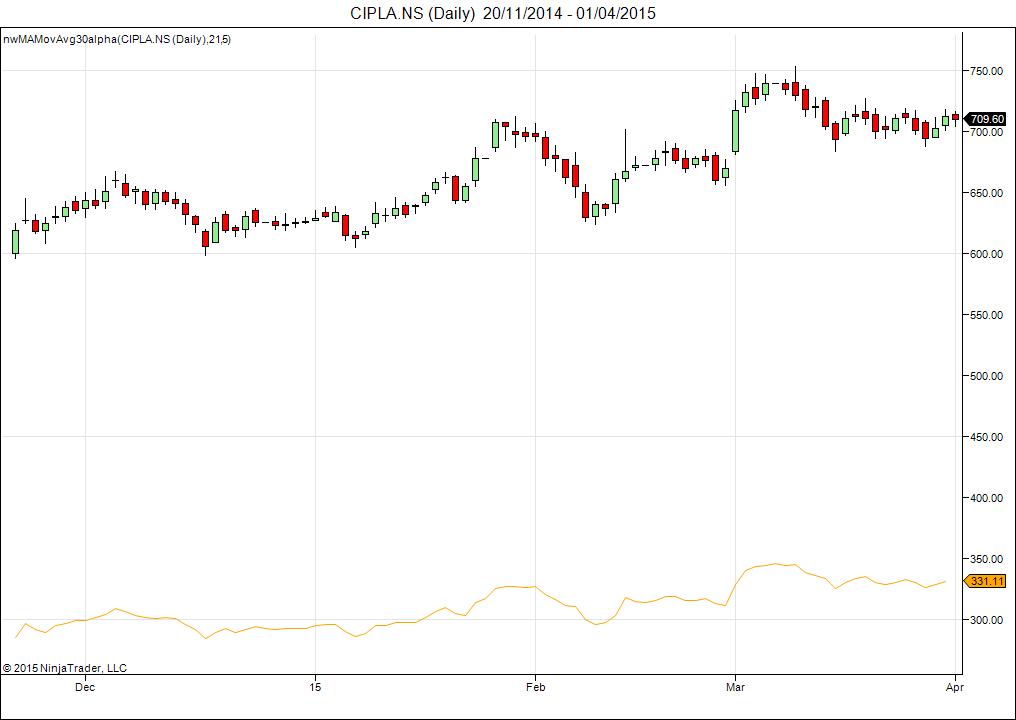Click the 500.00 price axis label
The height and width of the screenshot is (720, 1016).
pyautogui.click(x=986, y=376)
